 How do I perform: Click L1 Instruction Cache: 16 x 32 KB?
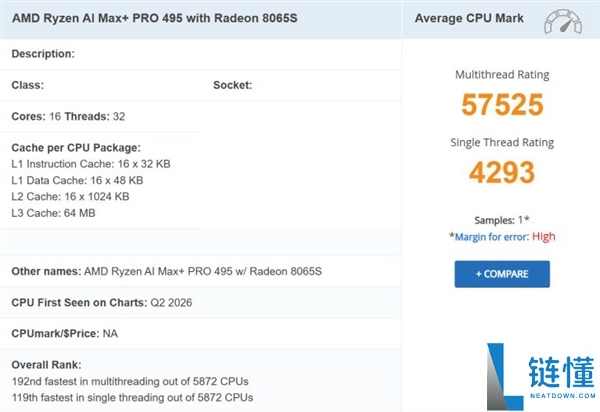tap(91, 164)
